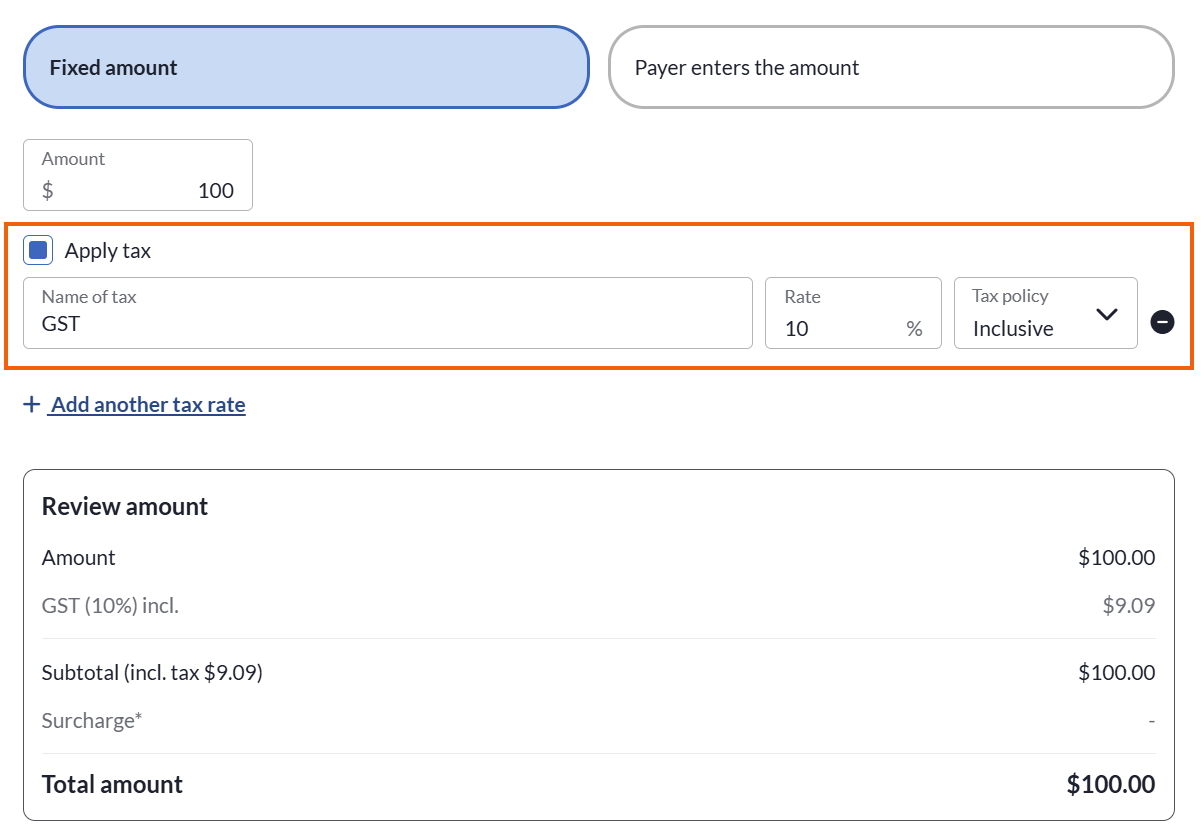Click the Apply tax label text
The width and height of the screenshot is (1204, 832).
[108, 251]
